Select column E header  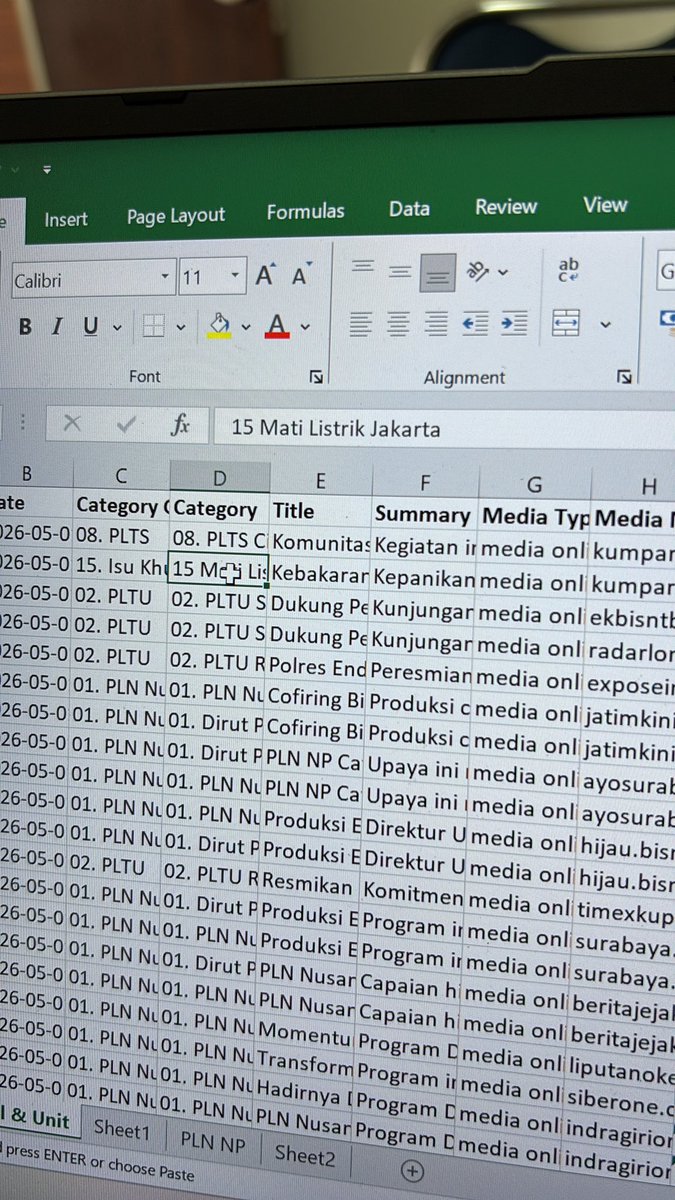(x=320, y=481)
